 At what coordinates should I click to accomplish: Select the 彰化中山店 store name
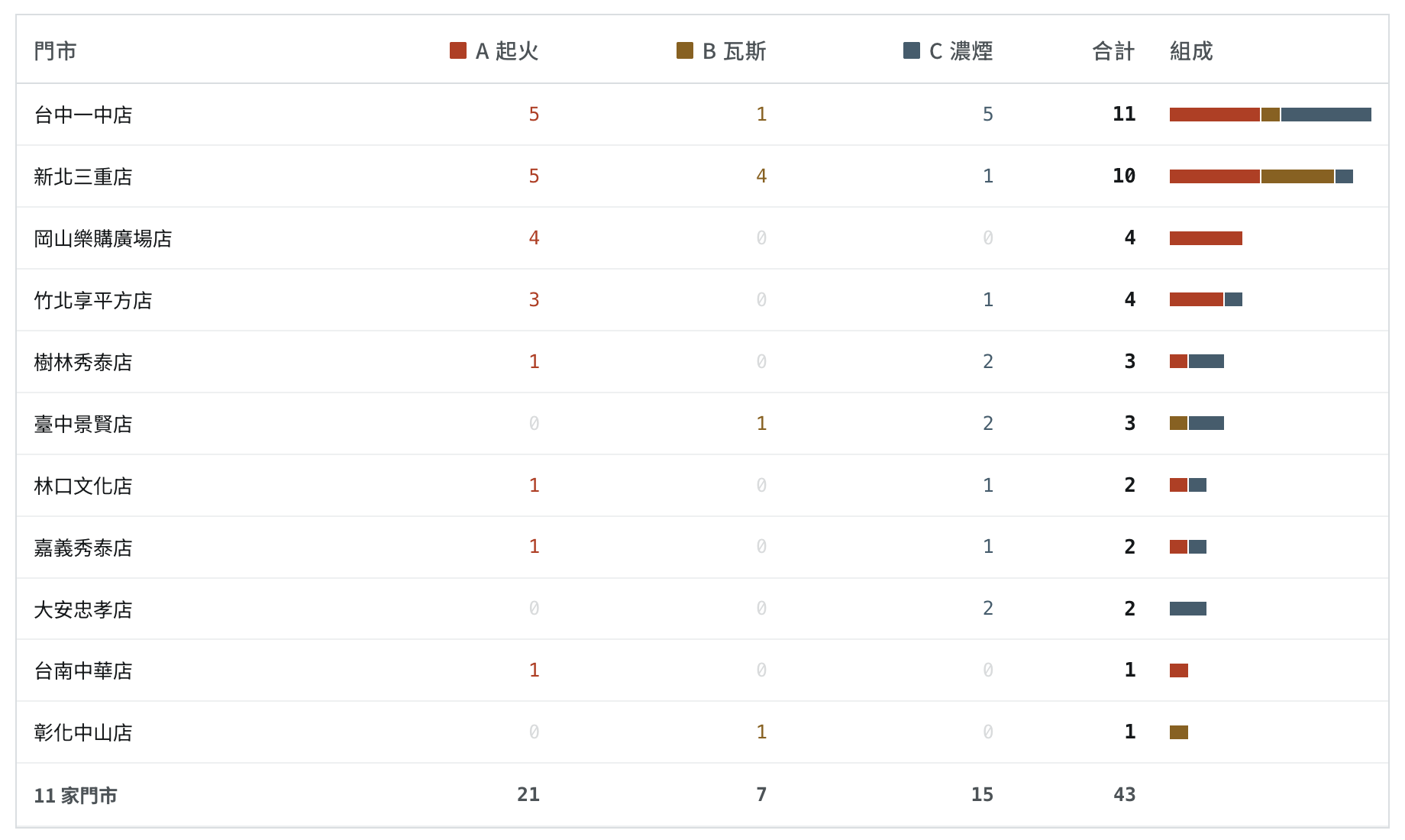[x=83, y=732]
